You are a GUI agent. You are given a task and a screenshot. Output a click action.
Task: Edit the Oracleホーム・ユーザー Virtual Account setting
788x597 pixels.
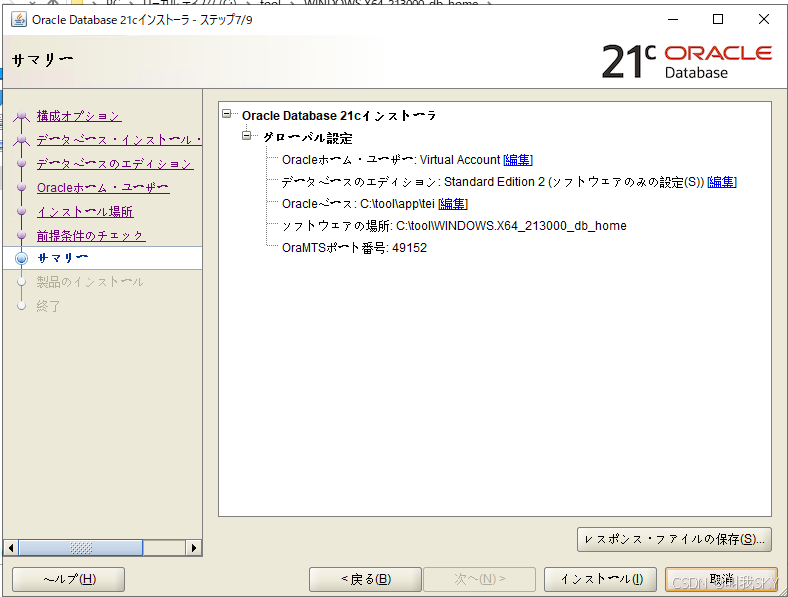pyautogui.click(x=518, y=160)
